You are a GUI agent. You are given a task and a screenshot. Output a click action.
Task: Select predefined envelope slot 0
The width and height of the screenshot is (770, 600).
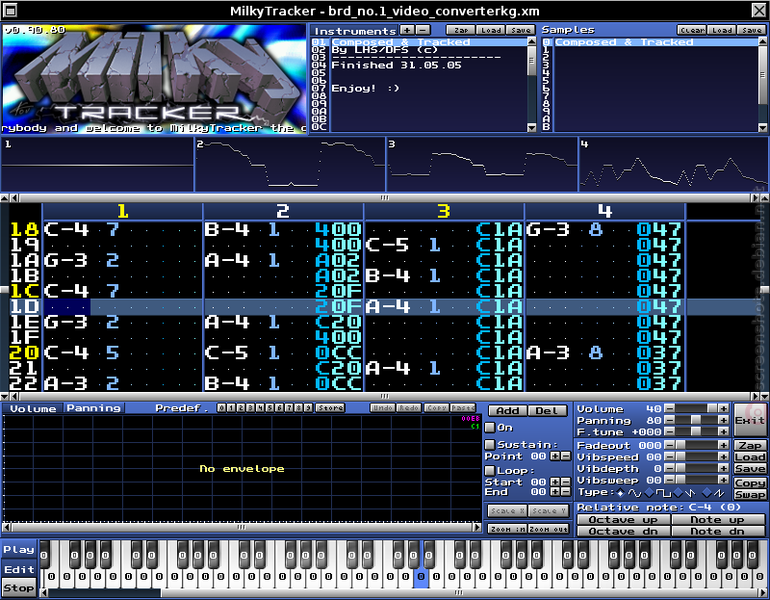pyautogui.click(x=222, y=408)
